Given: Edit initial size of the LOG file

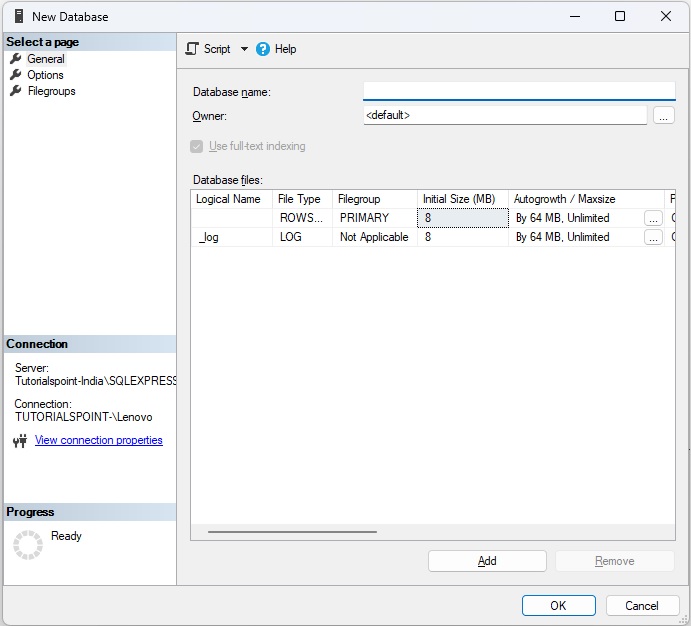Looking at the screenshot, I should click(x=463, y=237).
